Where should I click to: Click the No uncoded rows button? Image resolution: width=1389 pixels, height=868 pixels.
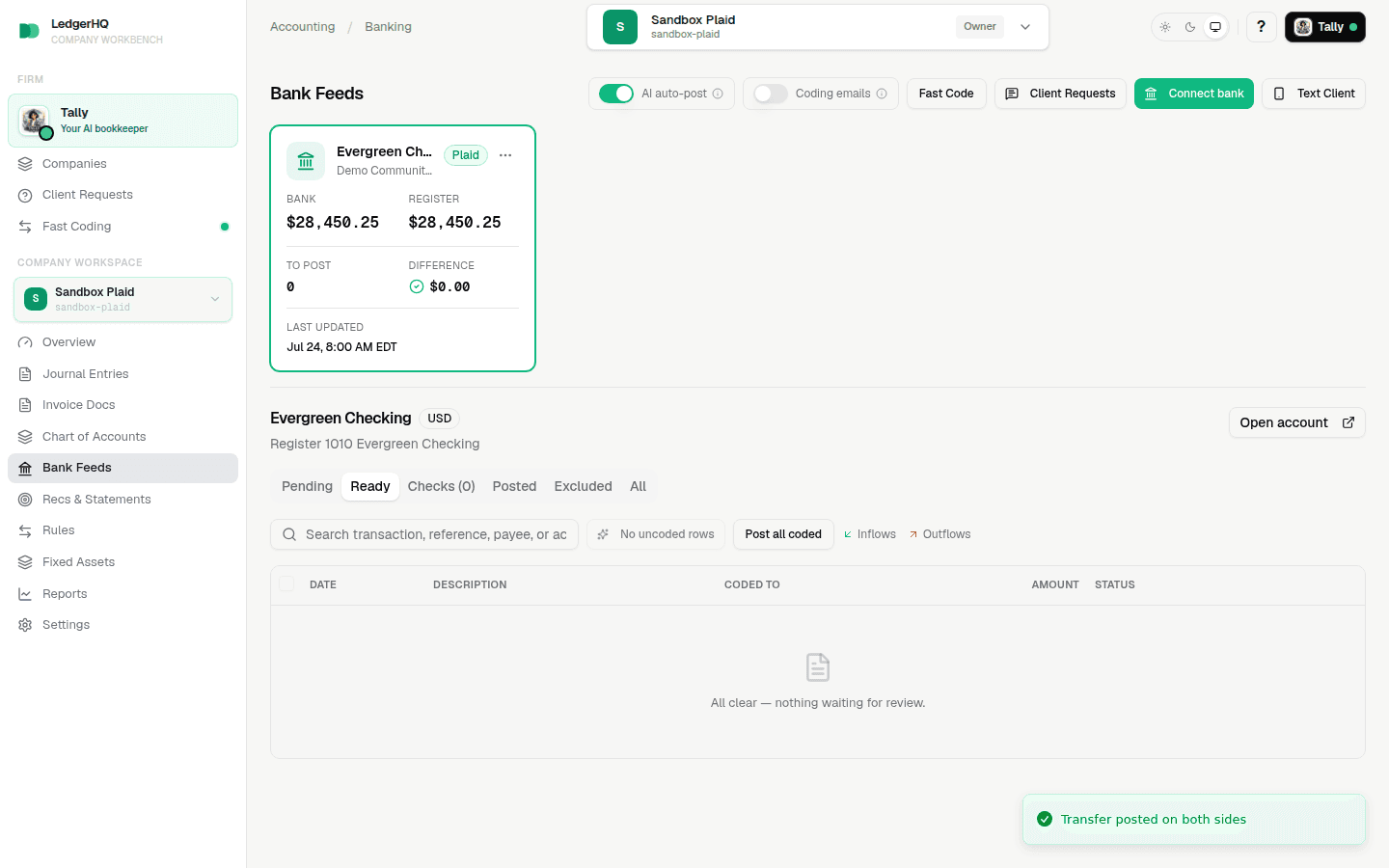(656, 534)
